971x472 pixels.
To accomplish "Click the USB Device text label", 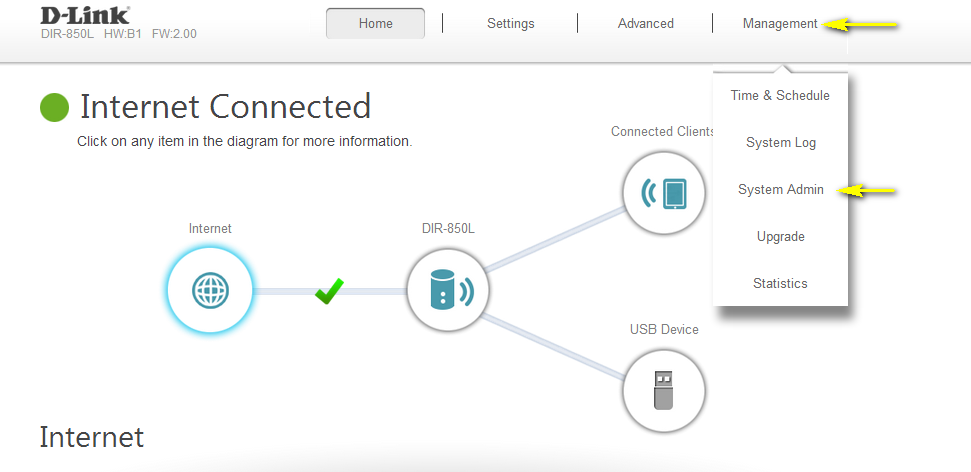I will 663,329.
